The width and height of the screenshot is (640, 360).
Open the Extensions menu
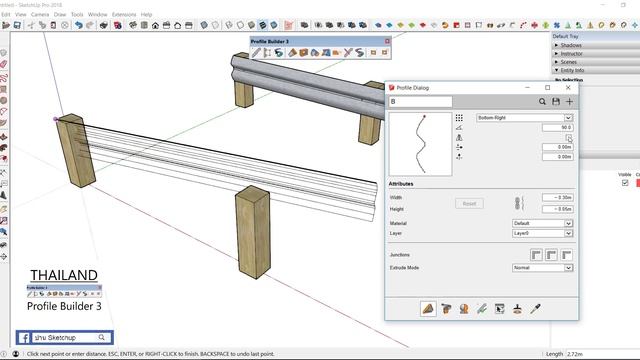click(x=124, y=15)
